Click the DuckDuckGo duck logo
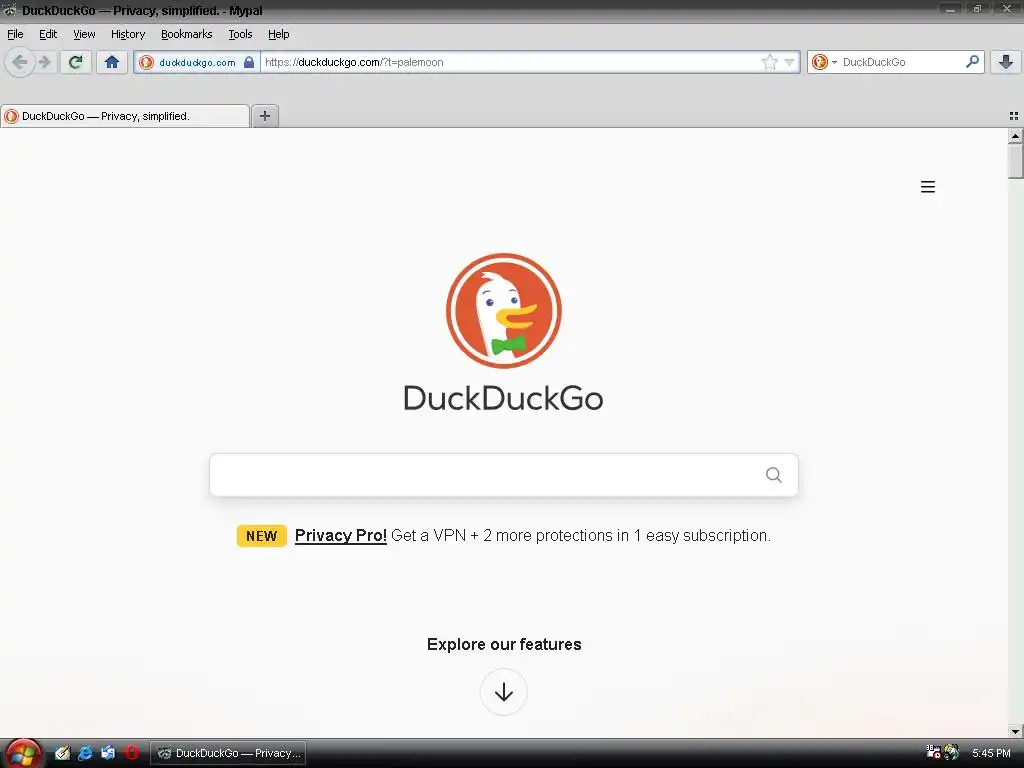The image size is (1024, 768). tap(504, 311)
